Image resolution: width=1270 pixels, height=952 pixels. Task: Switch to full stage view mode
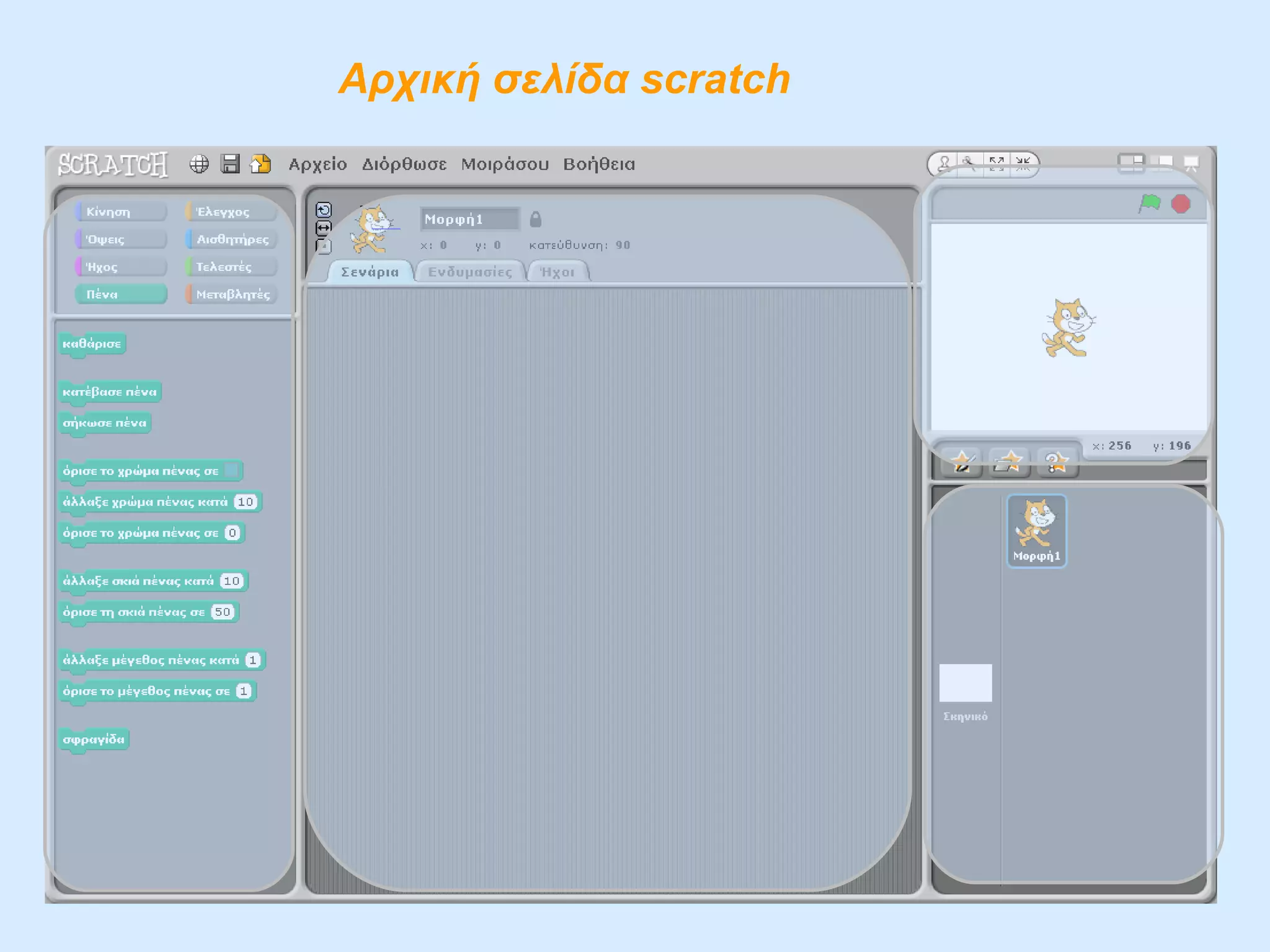pyautogui.click(x=1161, y=163)
